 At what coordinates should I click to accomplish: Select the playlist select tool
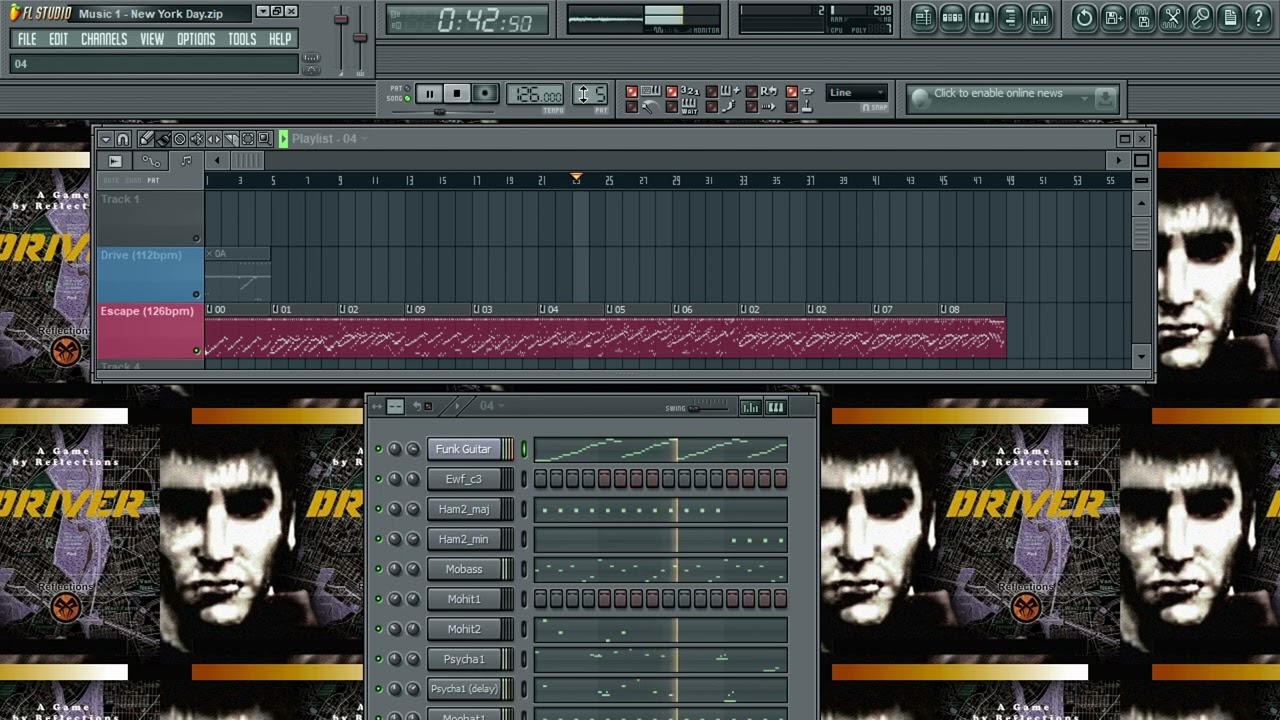pos(248,139)
